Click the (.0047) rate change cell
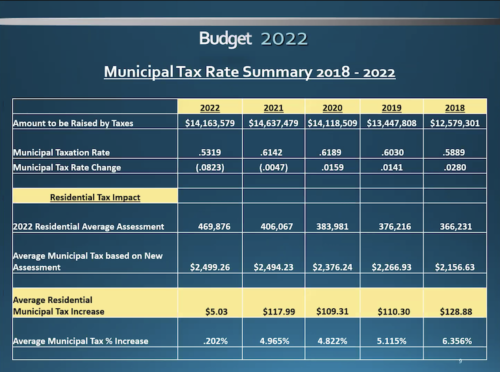500x372 pixels. (x=274, y=167)
